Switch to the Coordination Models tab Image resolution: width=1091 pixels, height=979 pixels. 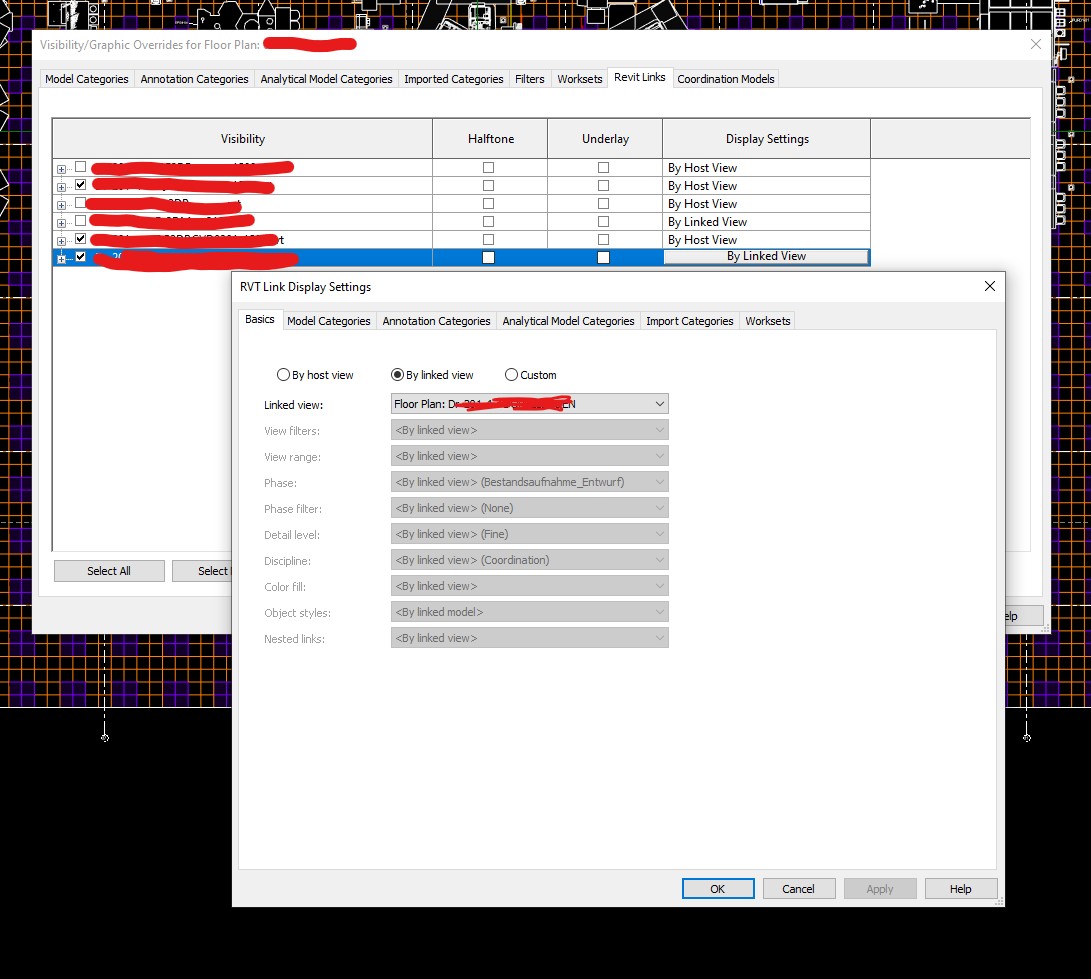(x=725, y=78)
